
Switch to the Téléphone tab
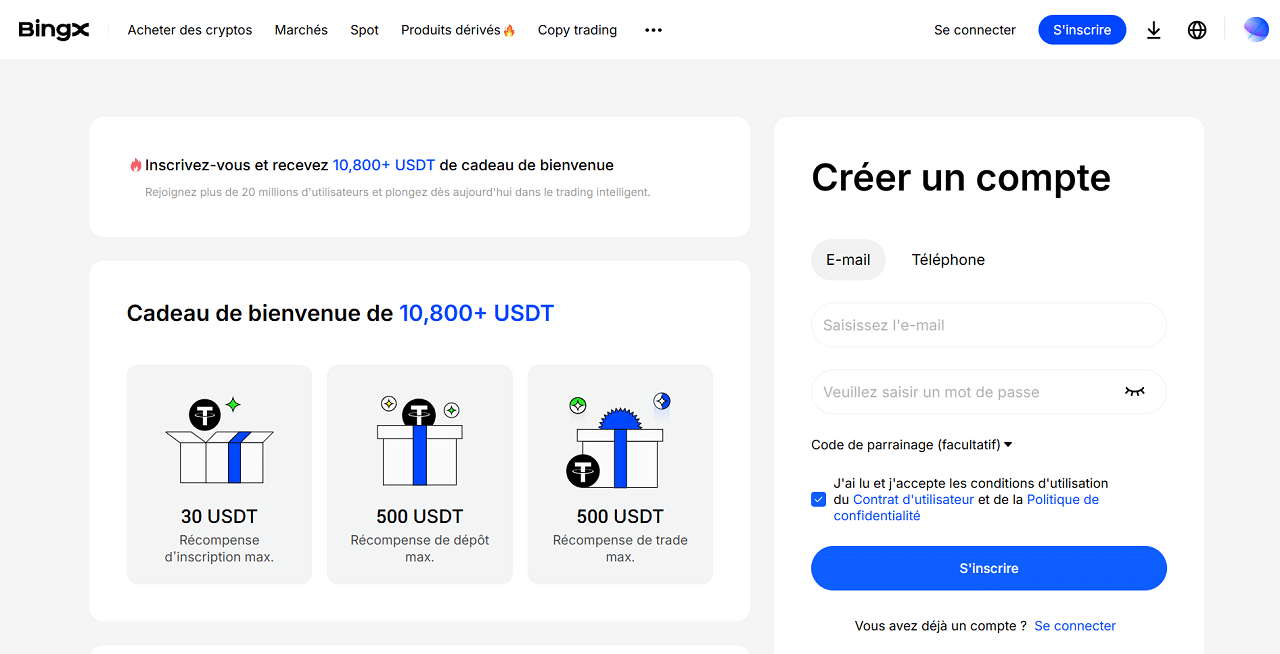[x=948, y=260]
